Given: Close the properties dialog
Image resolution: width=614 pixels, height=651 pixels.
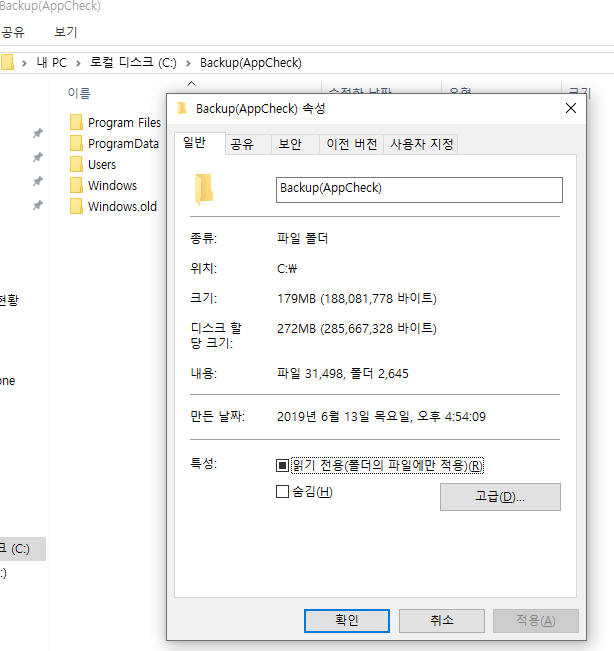Looking at the screenshot, I should [x=571, y=108].
